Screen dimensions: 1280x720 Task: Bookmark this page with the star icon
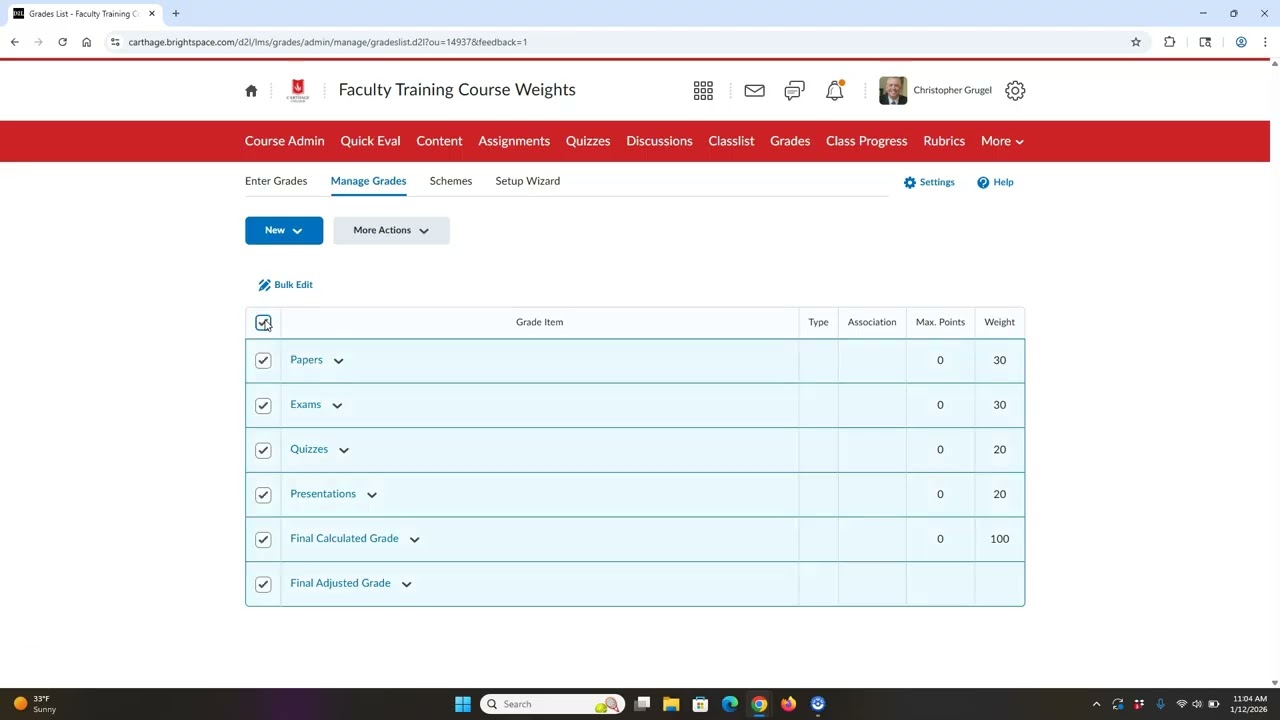point(1136,42)
